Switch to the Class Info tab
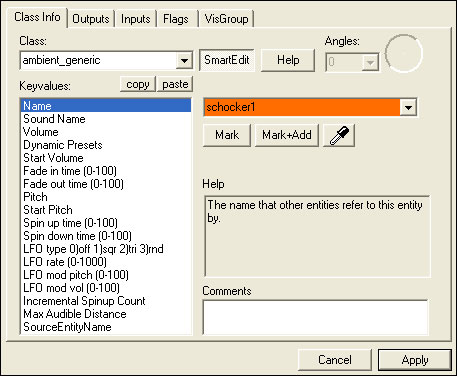This screenshot has width=457, height=376. coord(37,17)
